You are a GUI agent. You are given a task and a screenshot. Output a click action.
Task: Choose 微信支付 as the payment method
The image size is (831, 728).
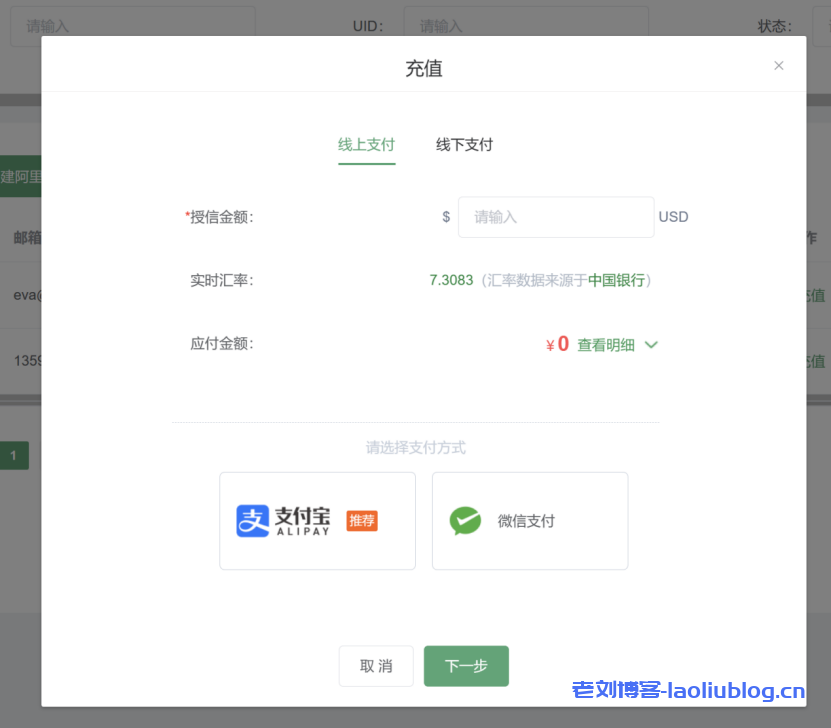click(530, 520)
